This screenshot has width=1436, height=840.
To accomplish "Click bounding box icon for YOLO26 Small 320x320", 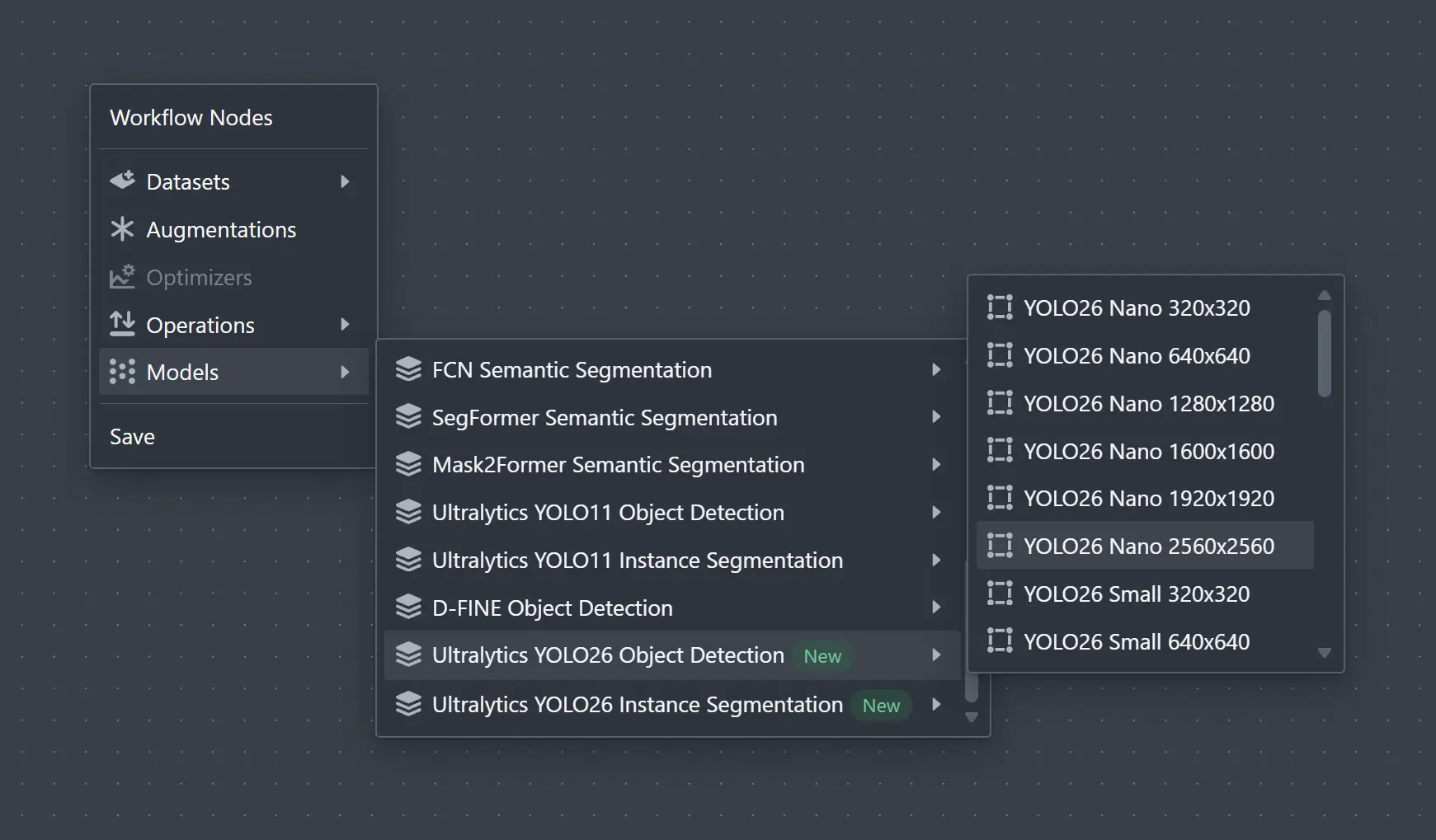I will coord(1000,594).
